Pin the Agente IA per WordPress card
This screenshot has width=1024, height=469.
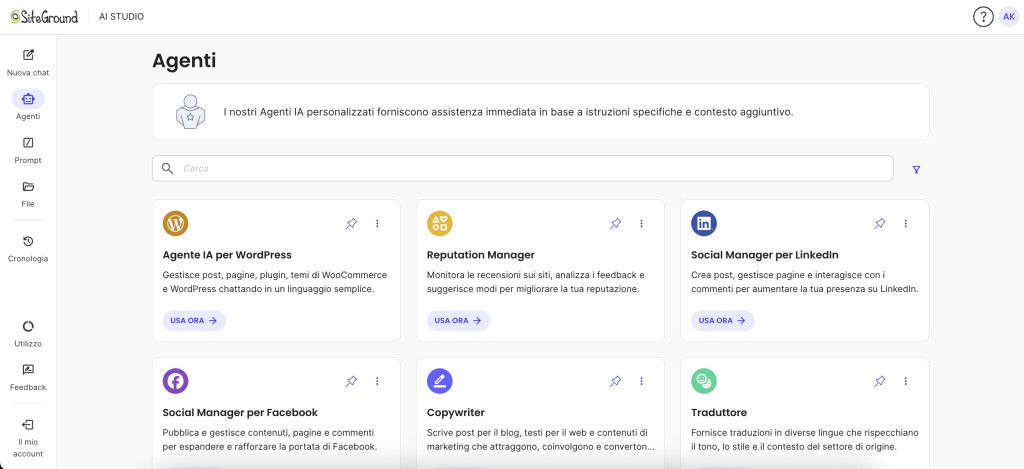(351, 223)
